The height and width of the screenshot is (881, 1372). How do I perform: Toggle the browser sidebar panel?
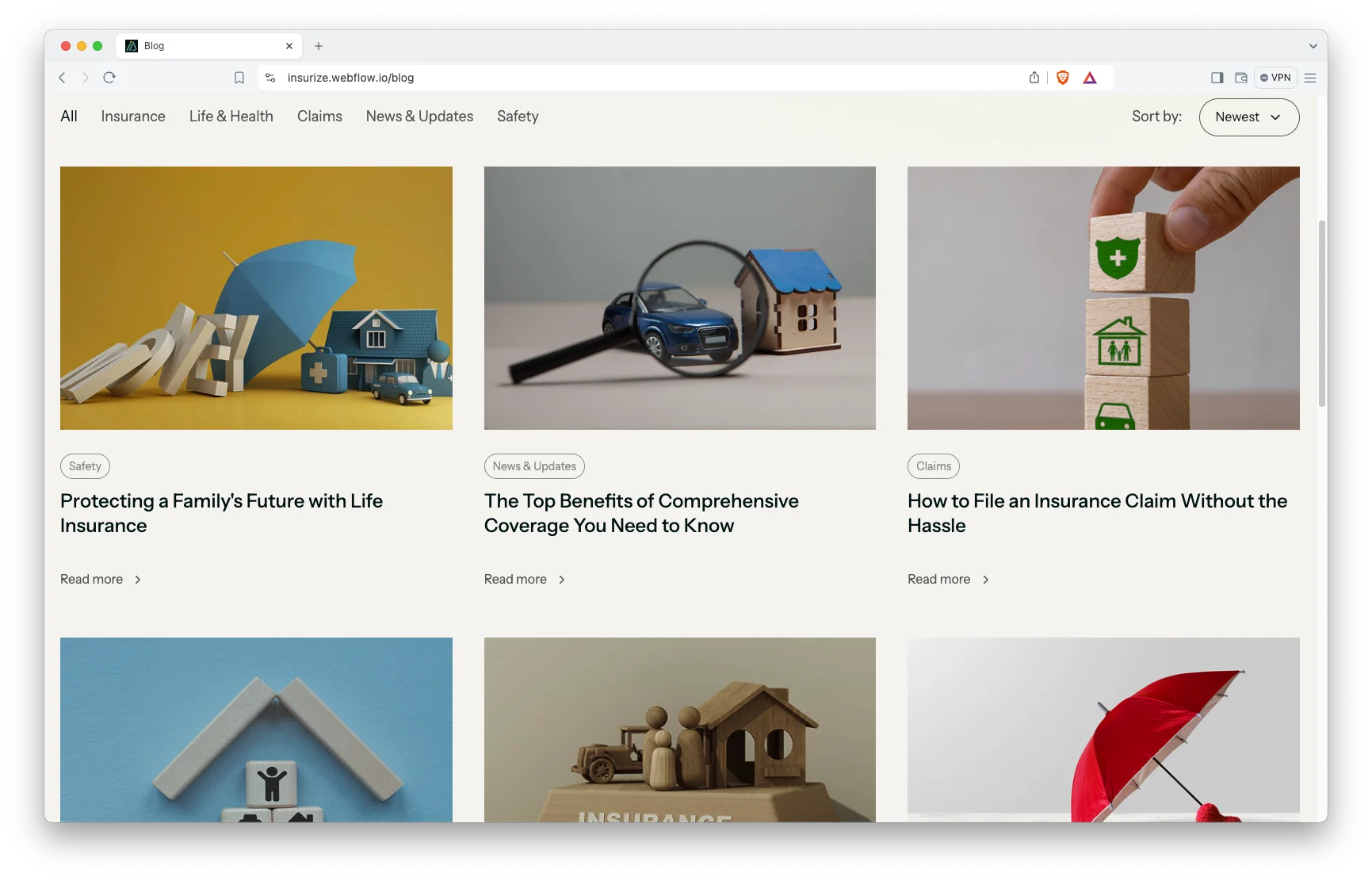click(x=1217, y=78)
